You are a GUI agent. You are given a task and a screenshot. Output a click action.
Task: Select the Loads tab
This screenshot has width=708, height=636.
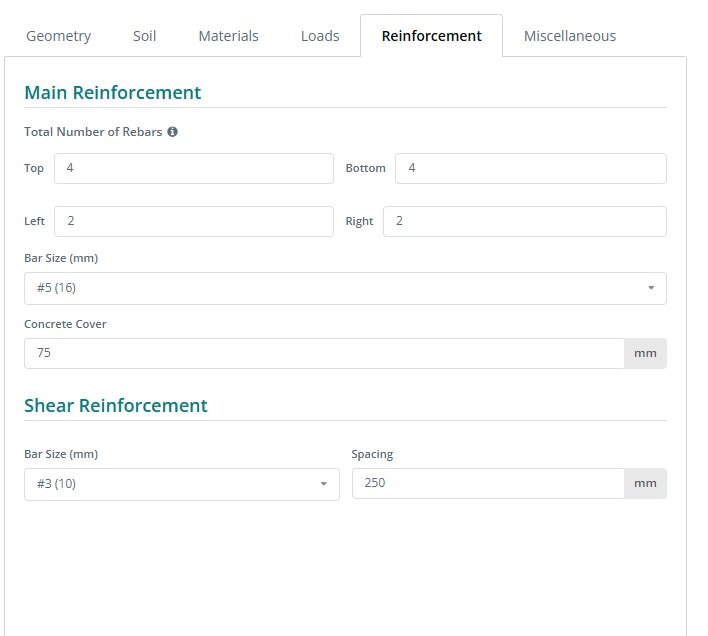click(320, 36)
